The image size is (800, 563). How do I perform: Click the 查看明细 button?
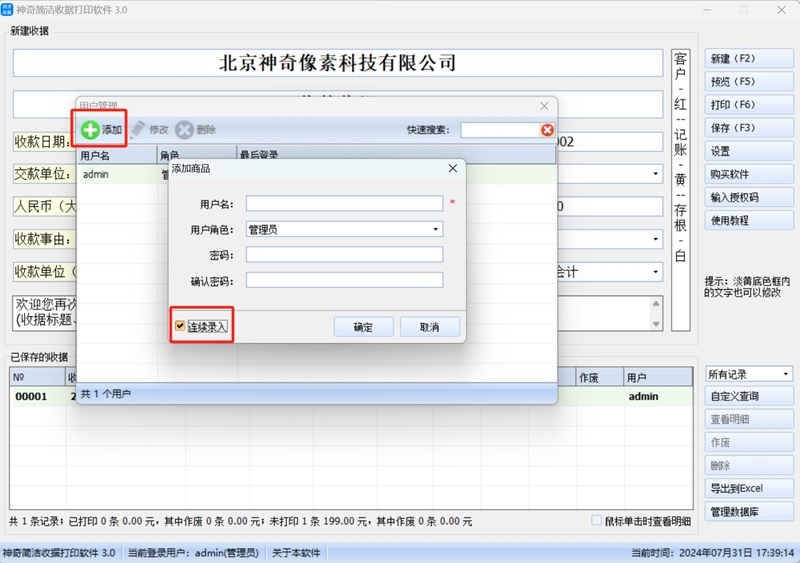(749, 419)
